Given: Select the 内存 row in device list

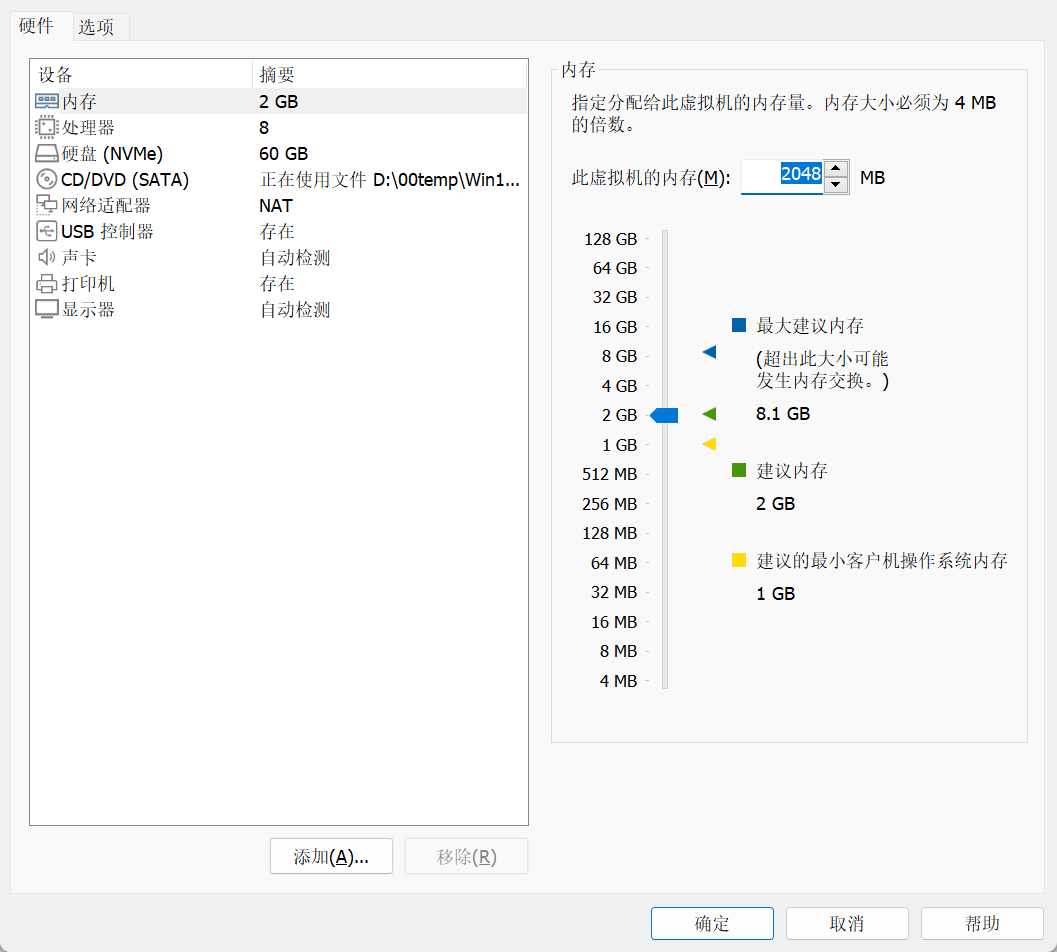Looking at the screenshot, I should click(278, 101).
